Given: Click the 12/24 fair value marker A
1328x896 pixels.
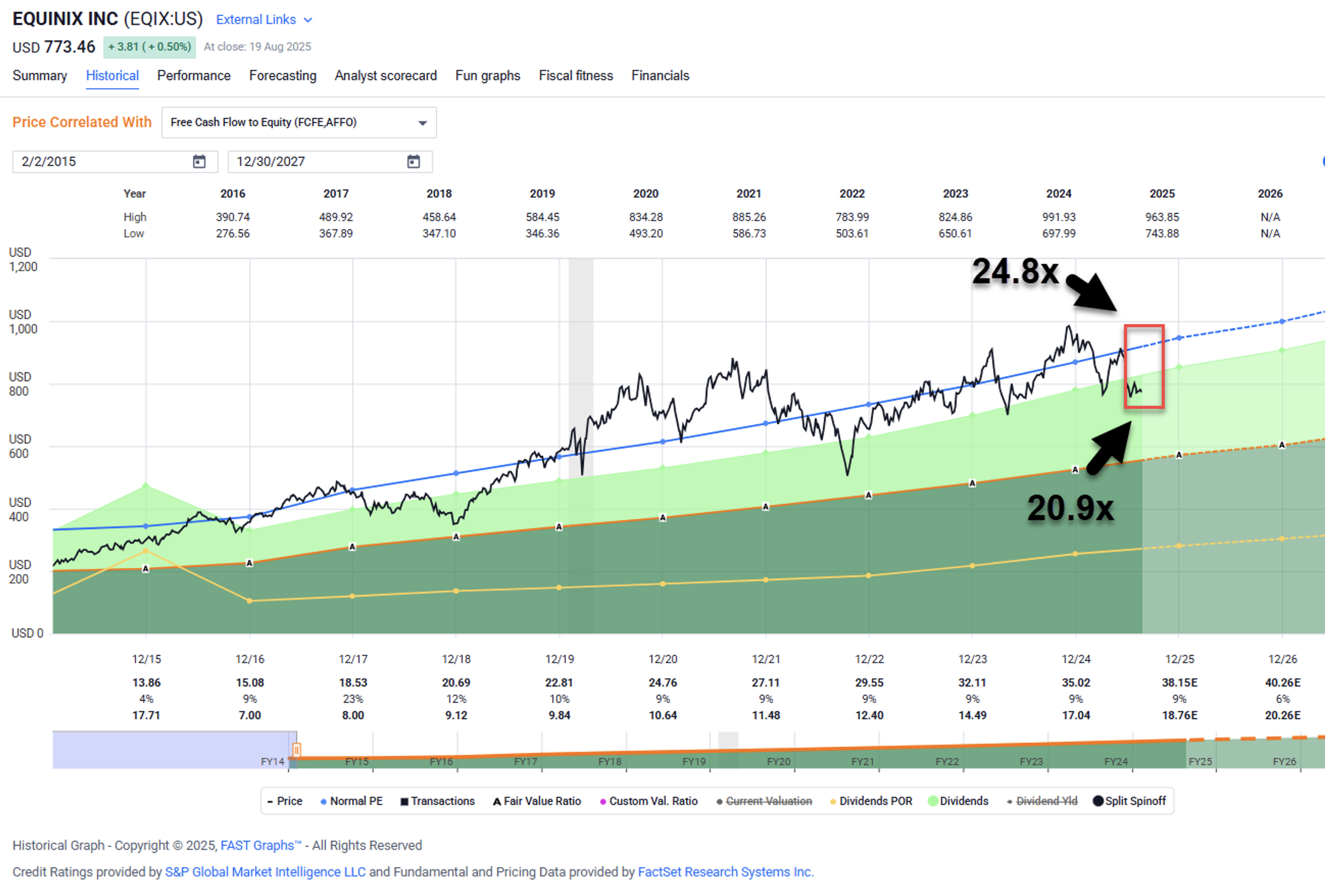Looking at the screenshot, I should 1075,470.
